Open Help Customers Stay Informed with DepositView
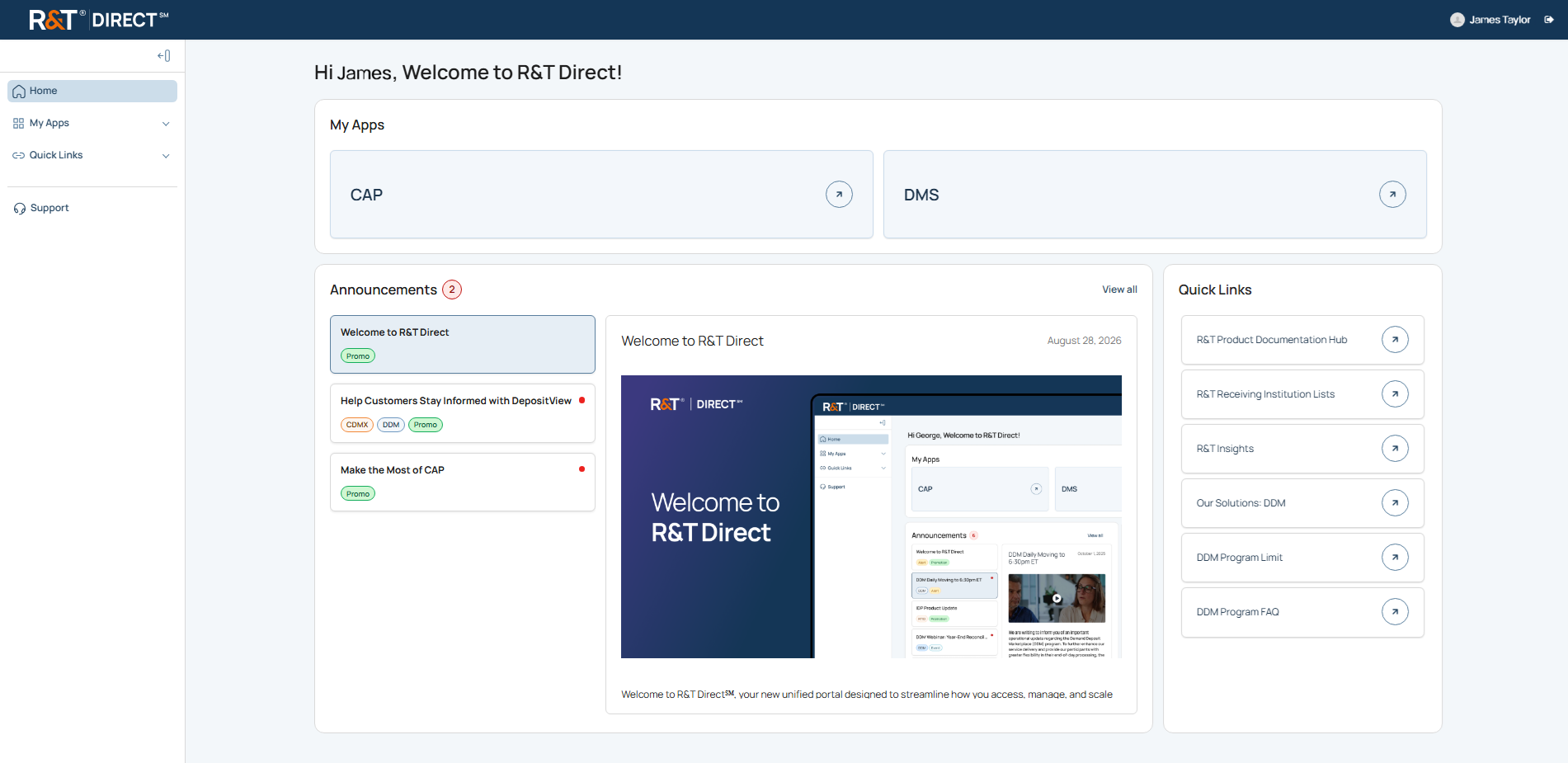The height and width of the screenshot is (763, 1568). tap(463, 412)
